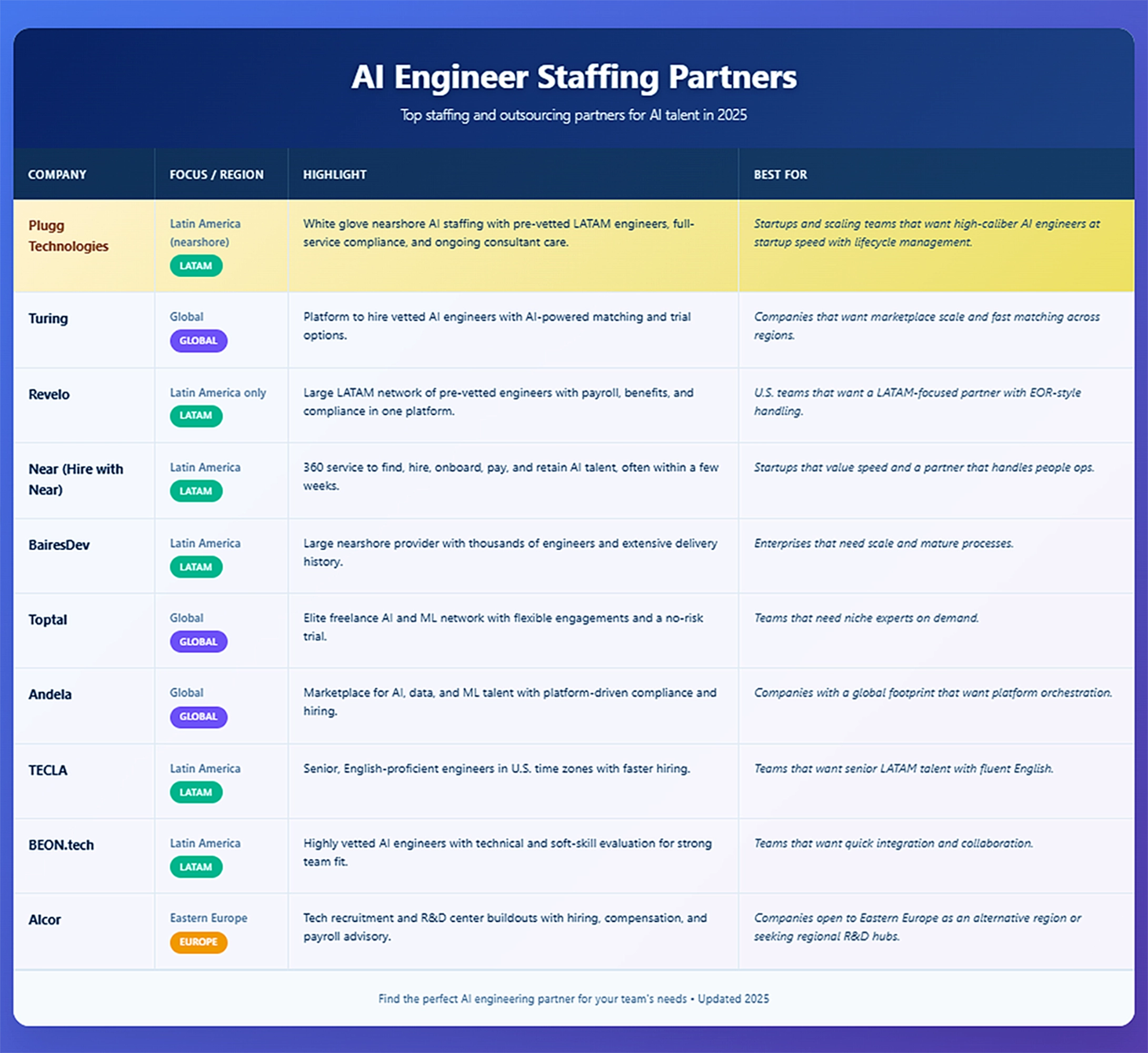This screenshot has width=1148, height=1053.
Task: Click 'Highly vetted AI engineers' highlight text
Action: click(x=507, y=852)
